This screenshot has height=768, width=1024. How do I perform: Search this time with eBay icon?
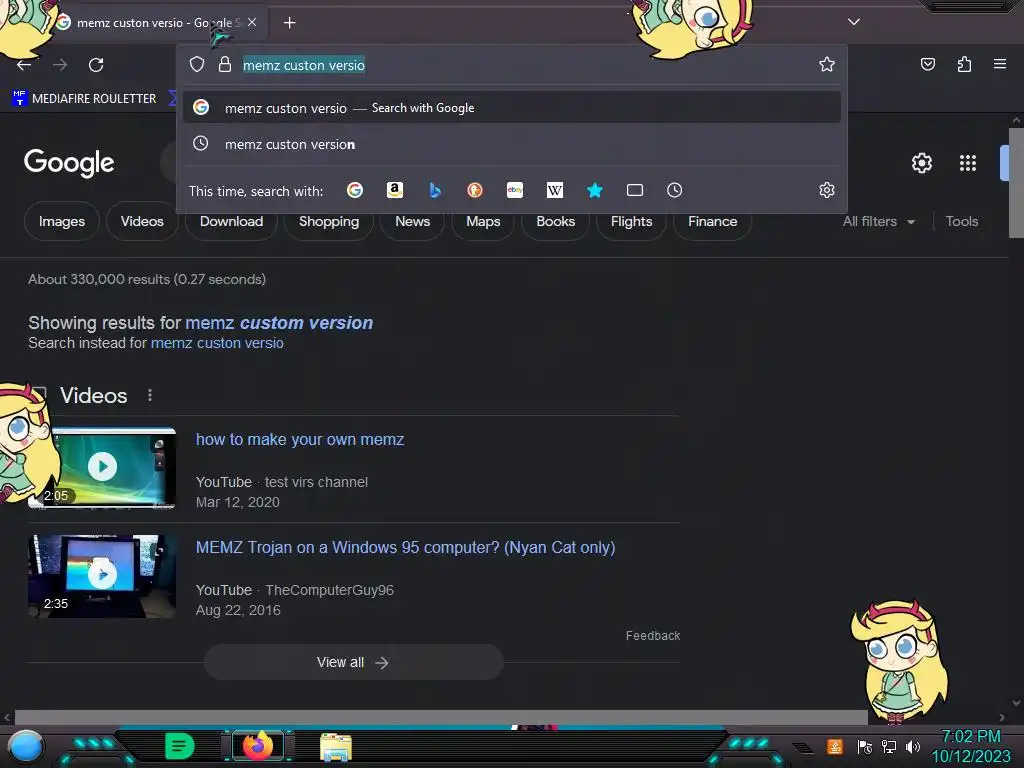coord(515,190)
